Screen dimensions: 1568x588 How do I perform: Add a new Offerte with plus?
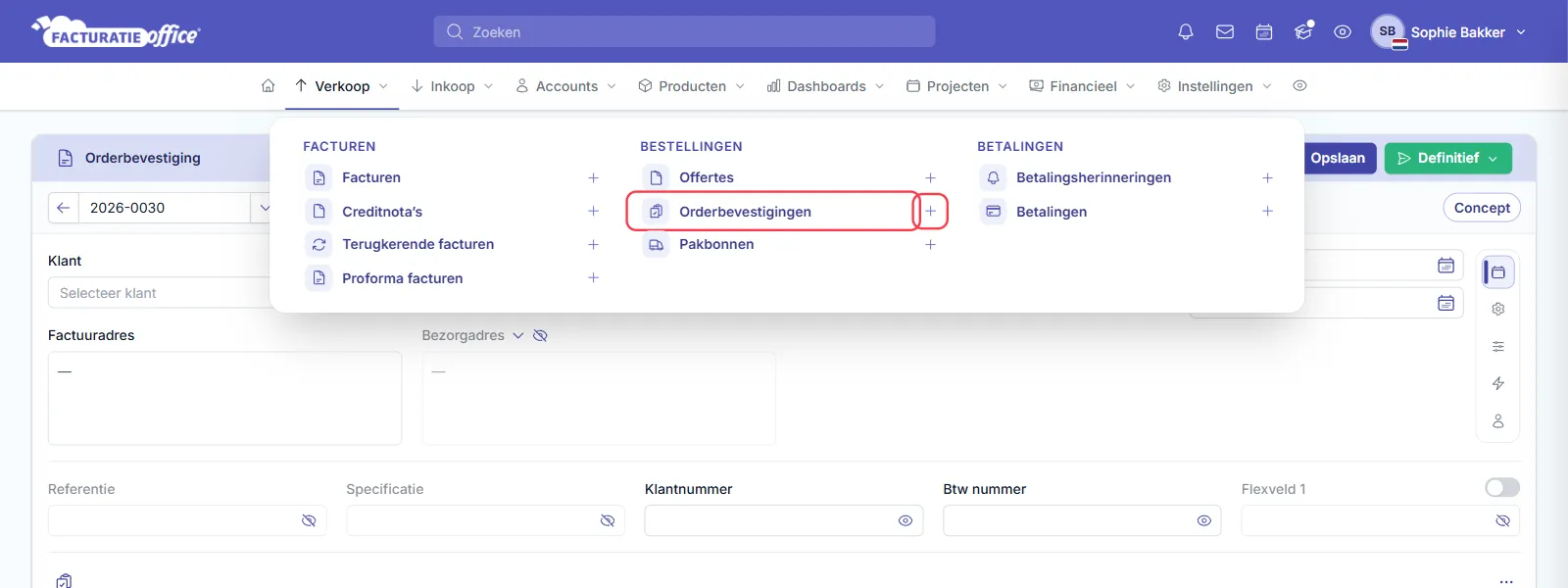930,178
